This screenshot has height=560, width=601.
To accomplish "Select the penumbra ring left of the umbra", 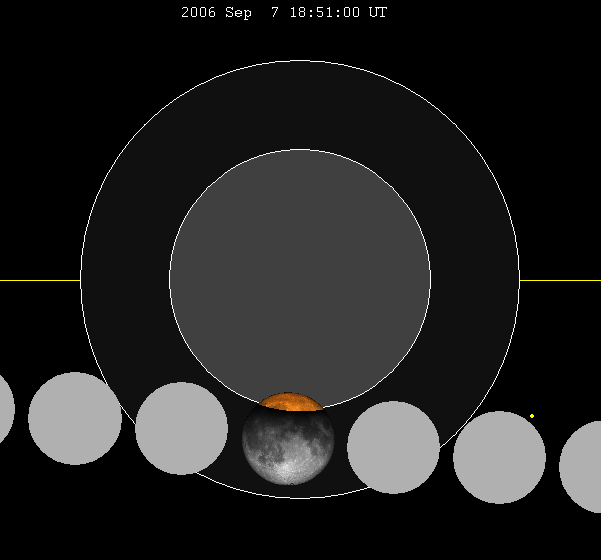I will [125, 280].
